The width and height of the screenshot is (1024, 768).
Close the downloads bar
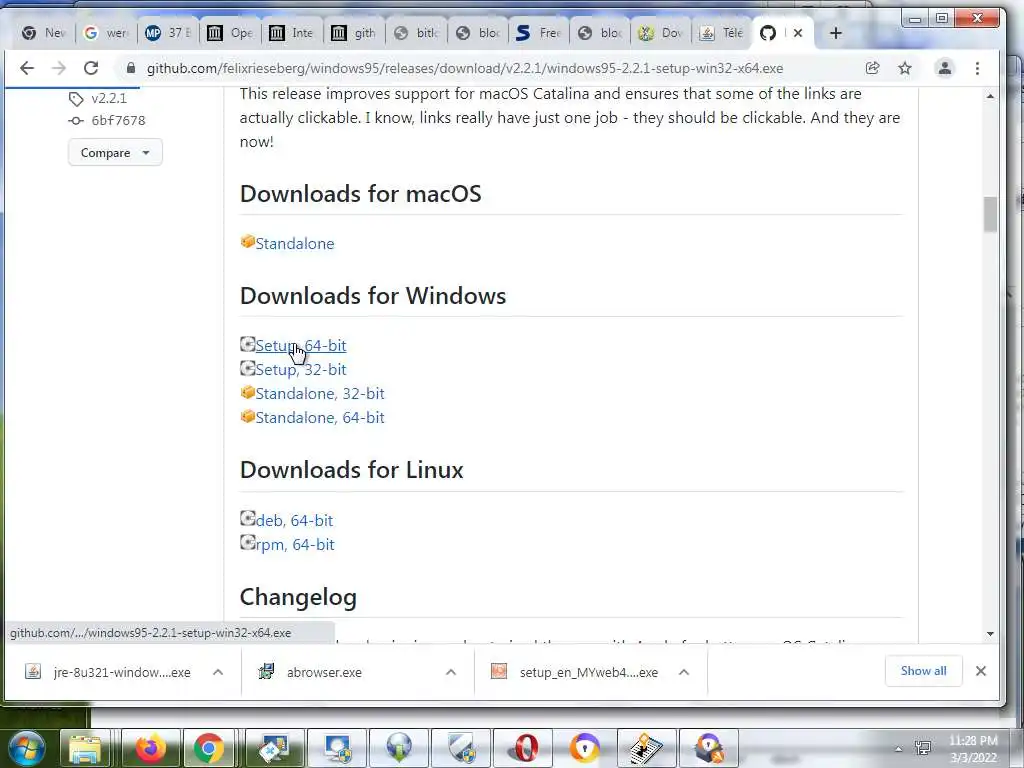point(980,671)
